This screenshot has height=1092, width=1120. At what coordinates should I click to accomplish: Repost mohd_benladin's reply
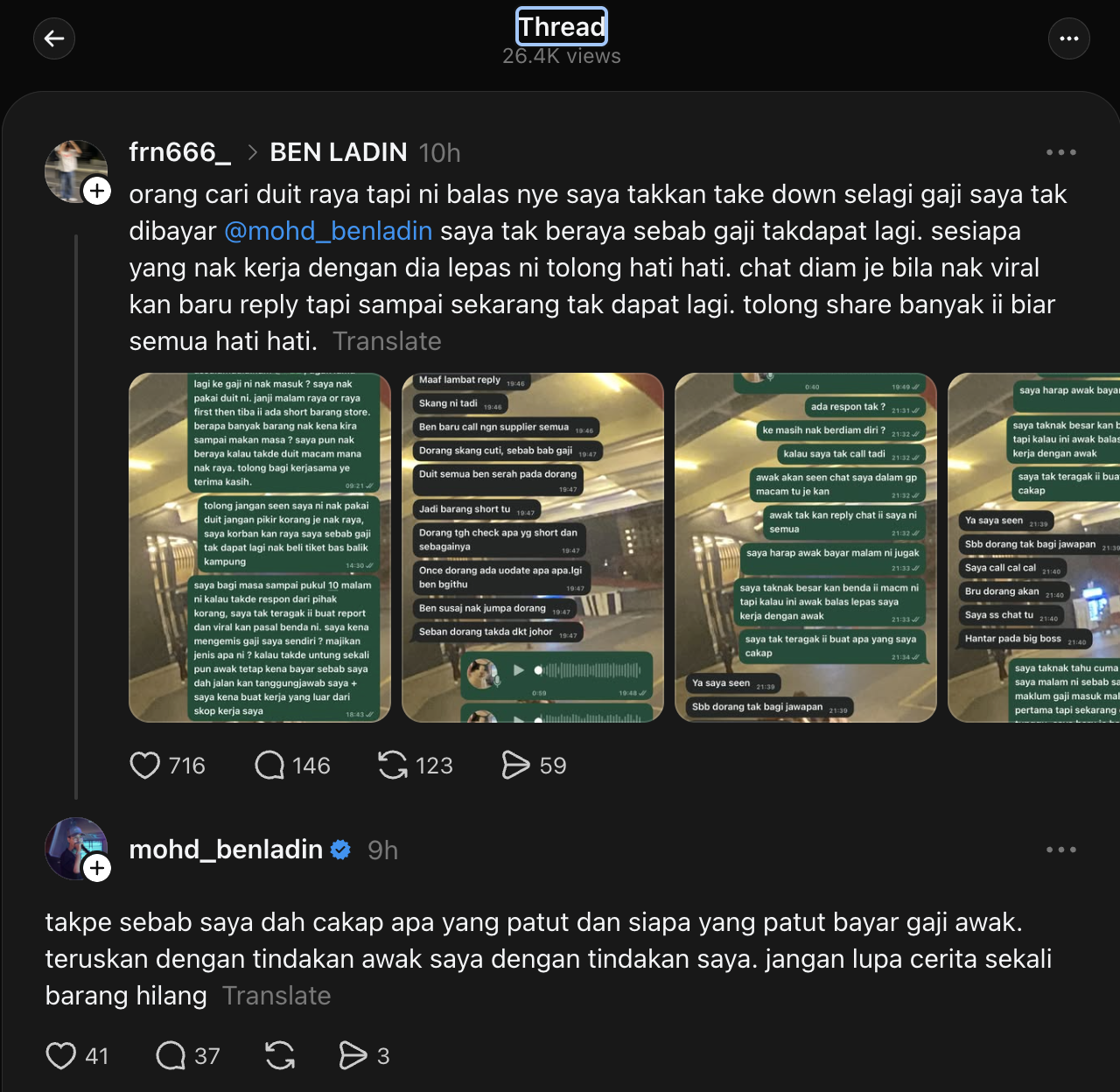pyautogui.click(x=280, y=1056)
